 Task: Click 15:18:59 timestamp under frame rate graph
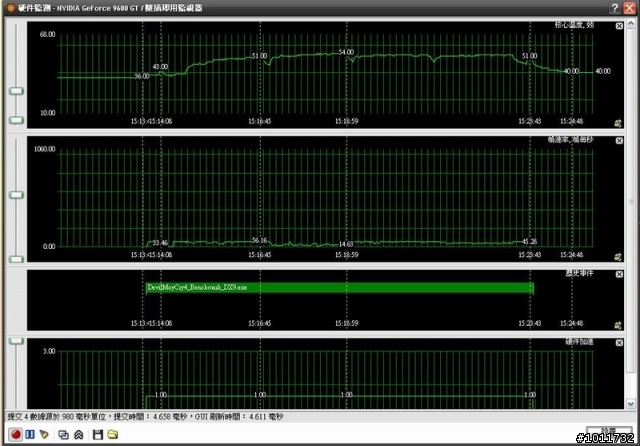(347, 255)
